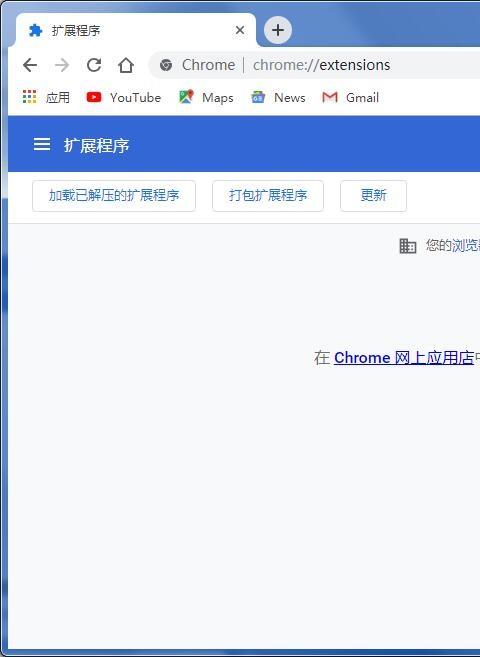This screenshot has width=480, height=657.
Task: Click the browser back arrow
Action: [x=30, y=65]
